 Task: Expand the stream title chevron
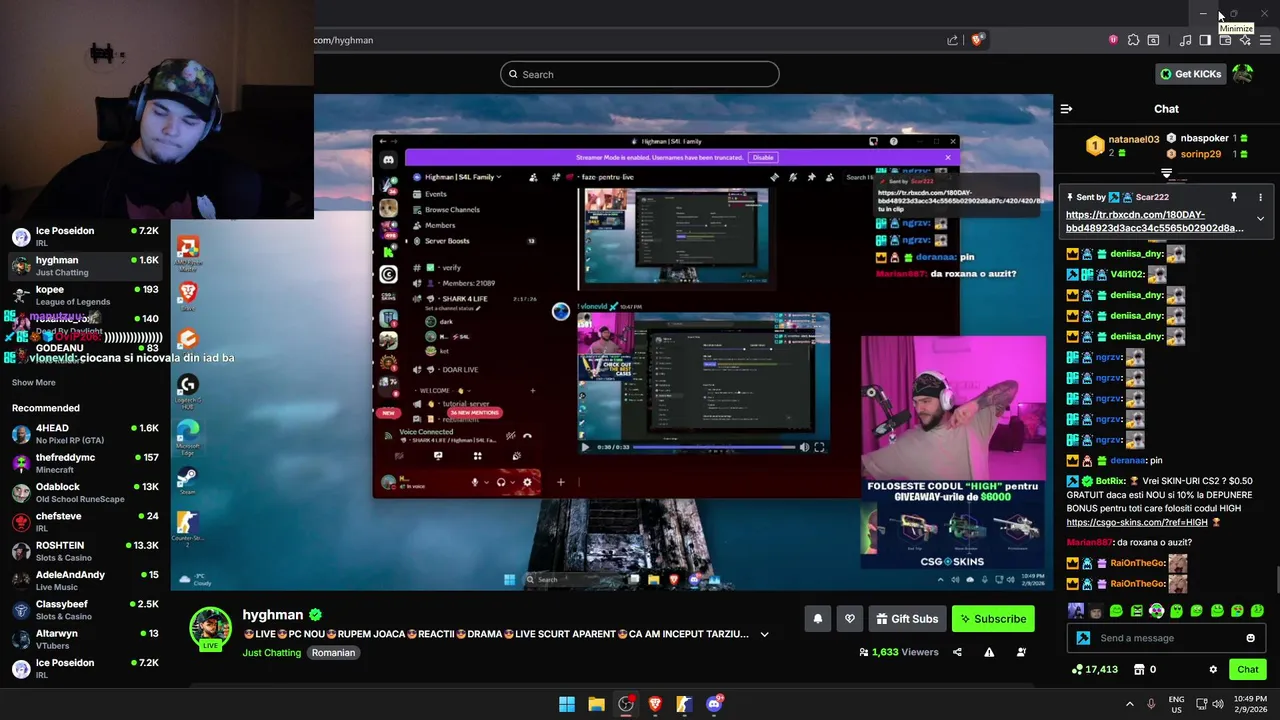tap(764, 634)
